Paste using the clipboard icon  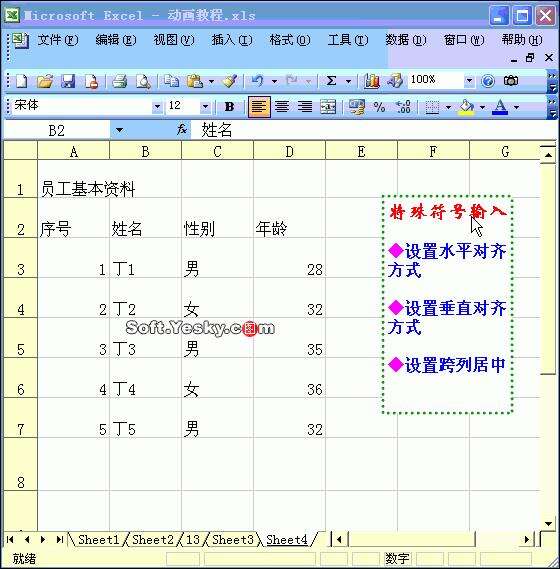click(195, 81)
